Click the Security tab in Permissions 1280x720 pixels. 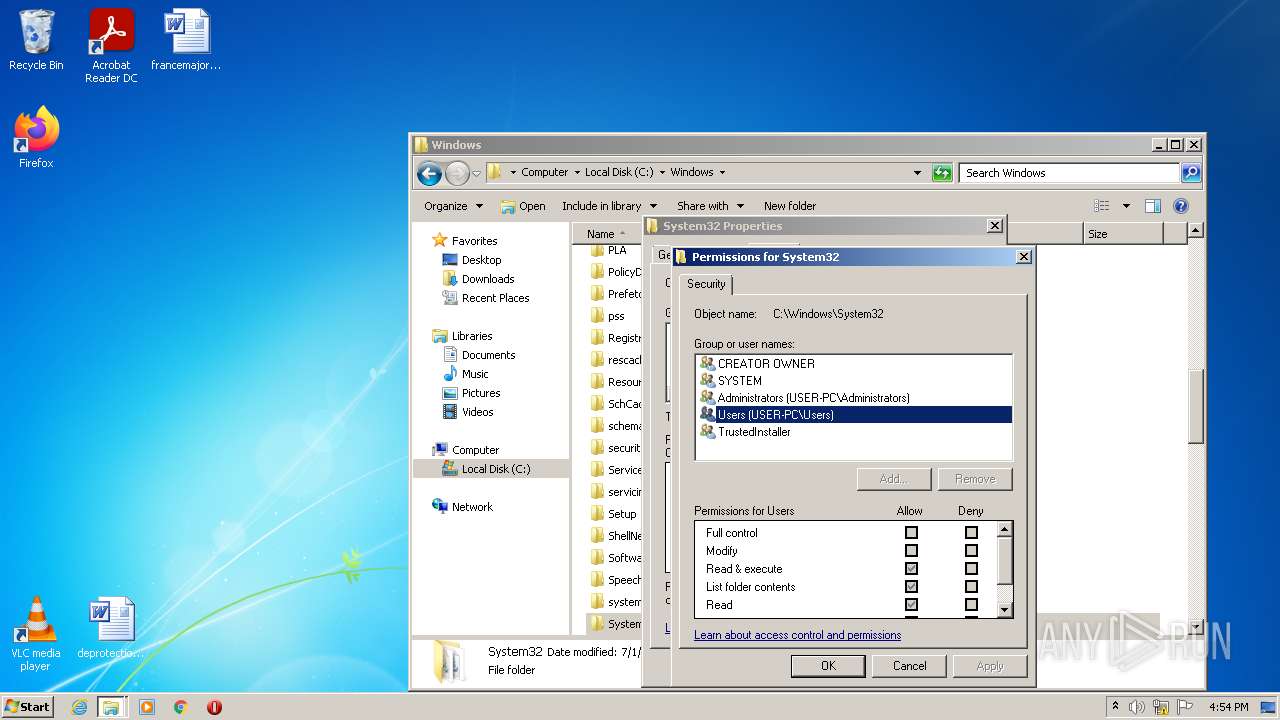(706, 284)
